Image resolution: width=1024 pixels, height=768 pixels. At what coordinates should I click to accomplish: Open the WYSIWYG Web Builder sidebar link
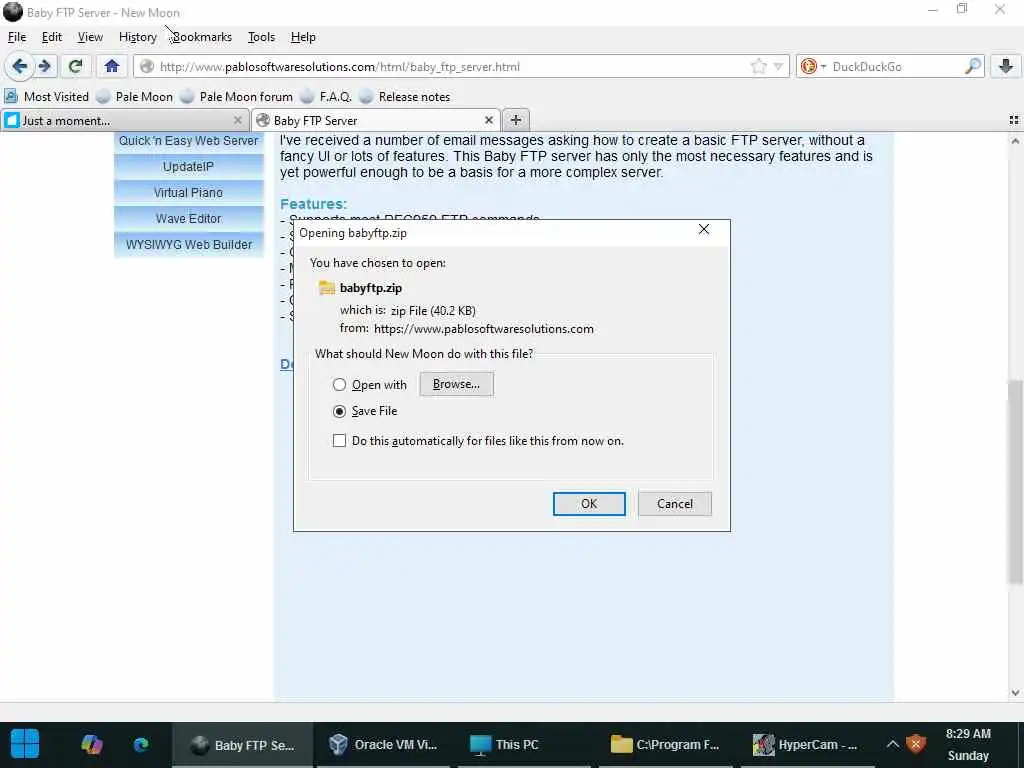pyautogui.click(x=189, y=245)
